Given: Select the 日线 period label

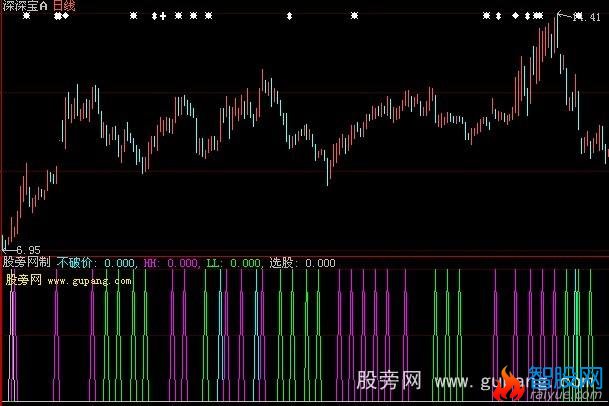Looking at the screenshot, I should pos(64,5).
